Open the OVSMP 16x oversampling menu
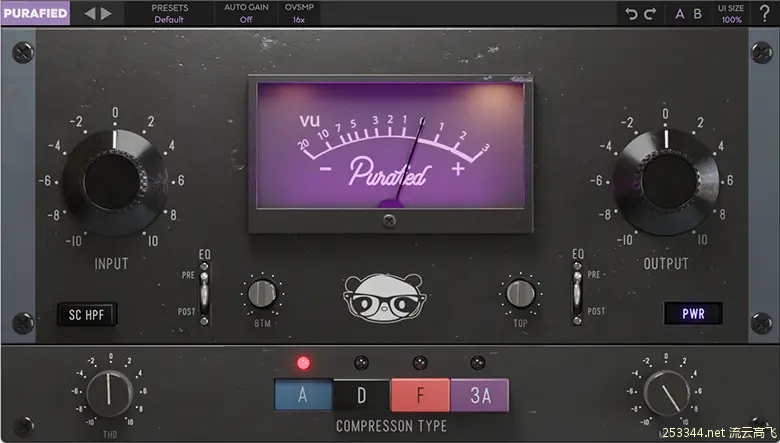This screenshot has width=780, height=443. coord(299,13)
